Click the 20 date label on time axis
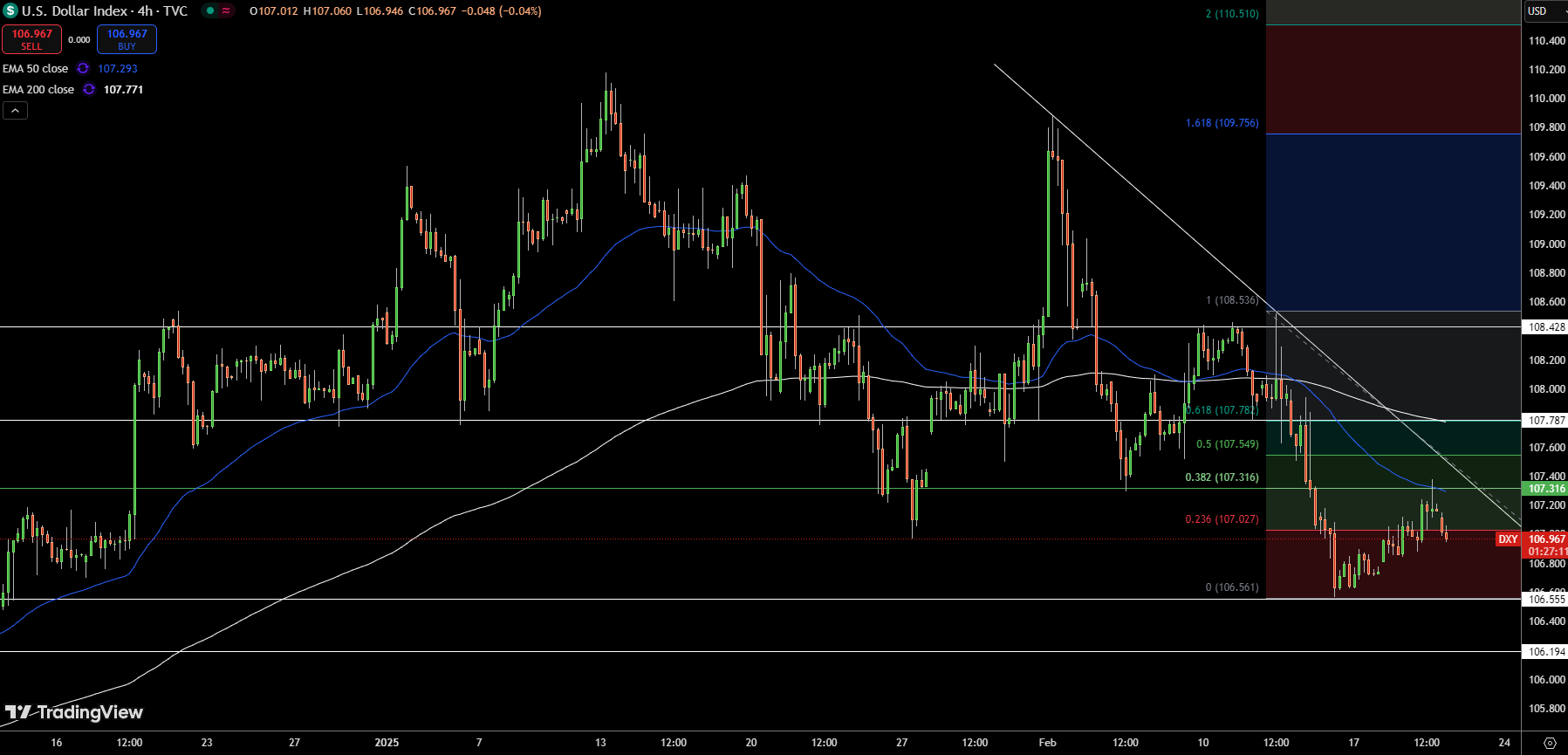The width and height of the screenshot is (1568, 755). click(x=751, y=743)
